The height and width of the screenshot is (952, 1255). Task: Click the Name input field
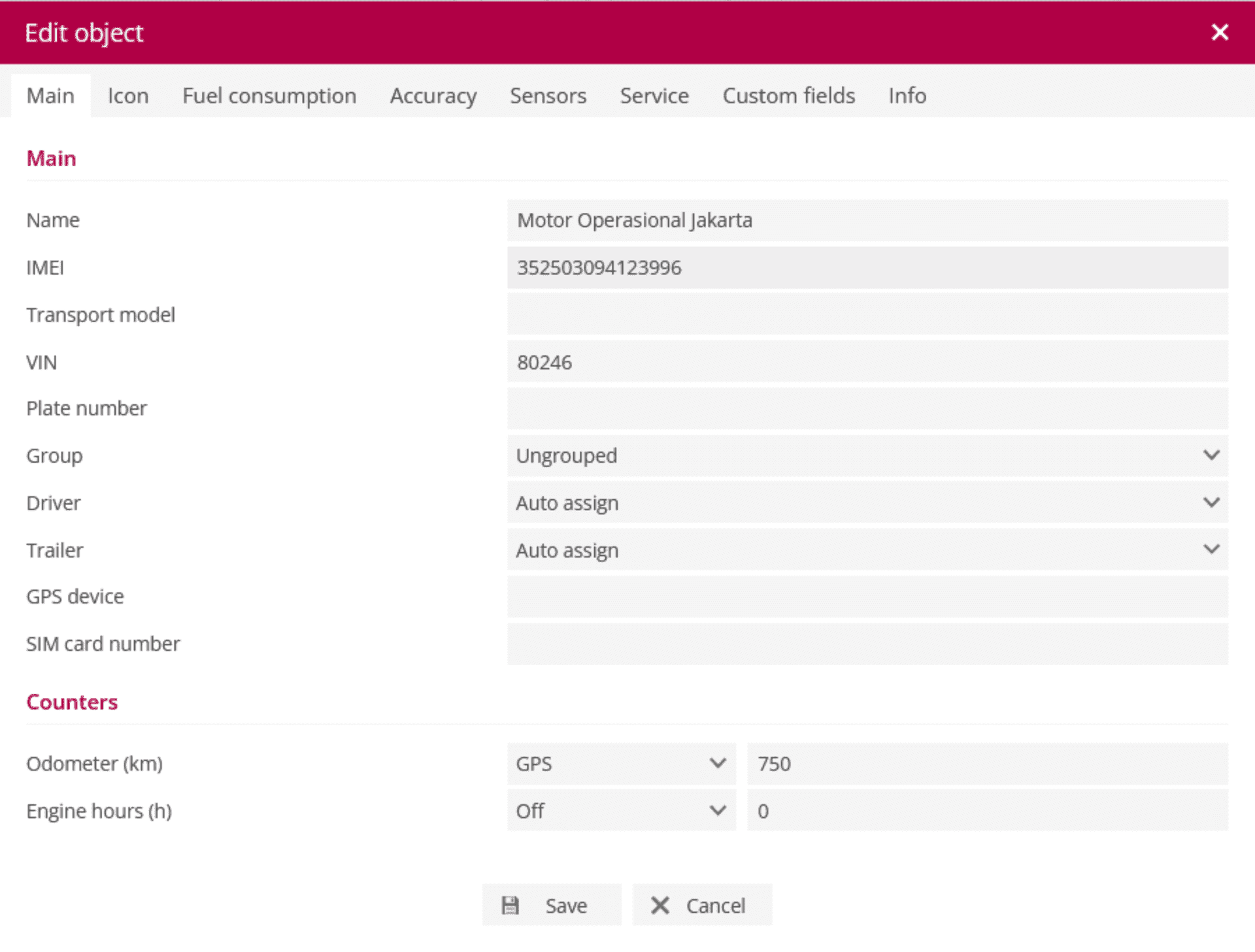click(867, 220)
